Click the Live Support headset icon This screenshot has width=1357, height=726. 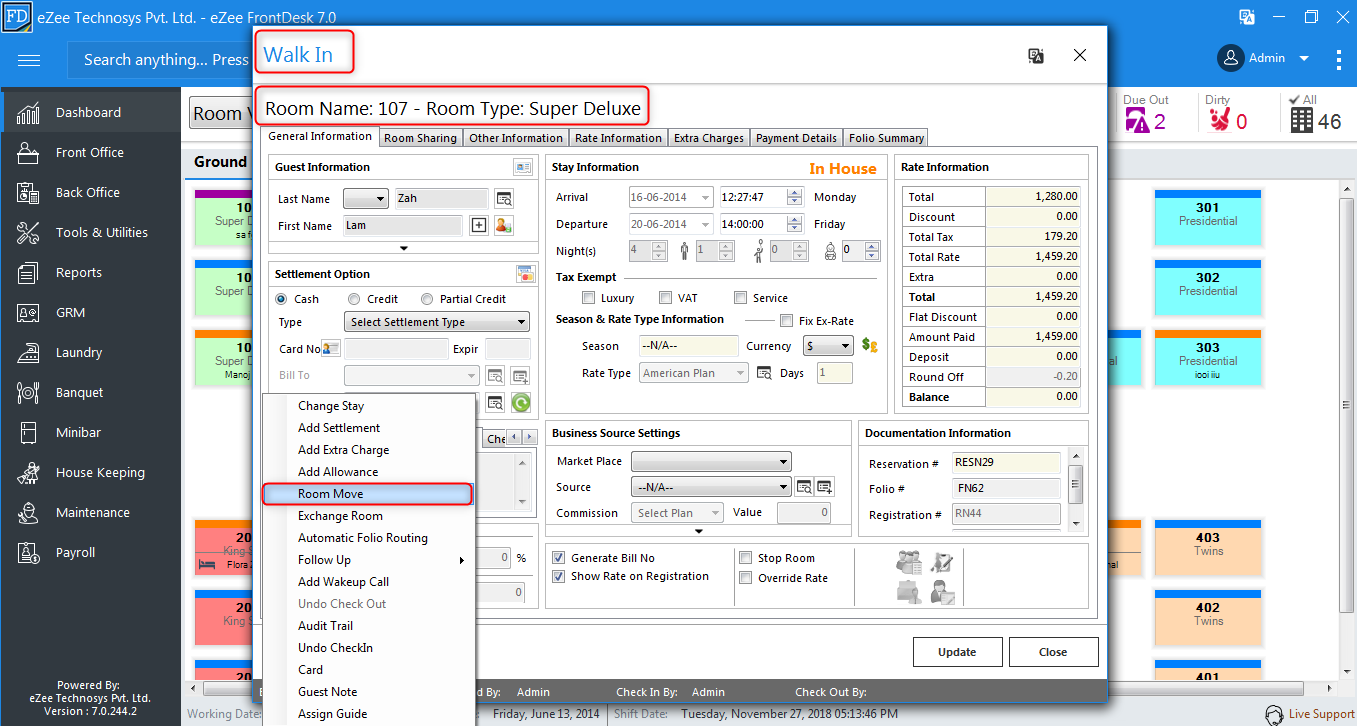pyautogui.click(x=1274, y=714)
